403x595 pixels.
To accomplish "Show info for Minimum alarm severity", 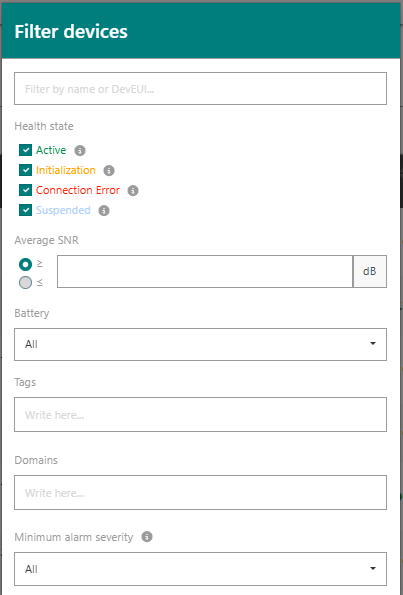I will point(147,537).
